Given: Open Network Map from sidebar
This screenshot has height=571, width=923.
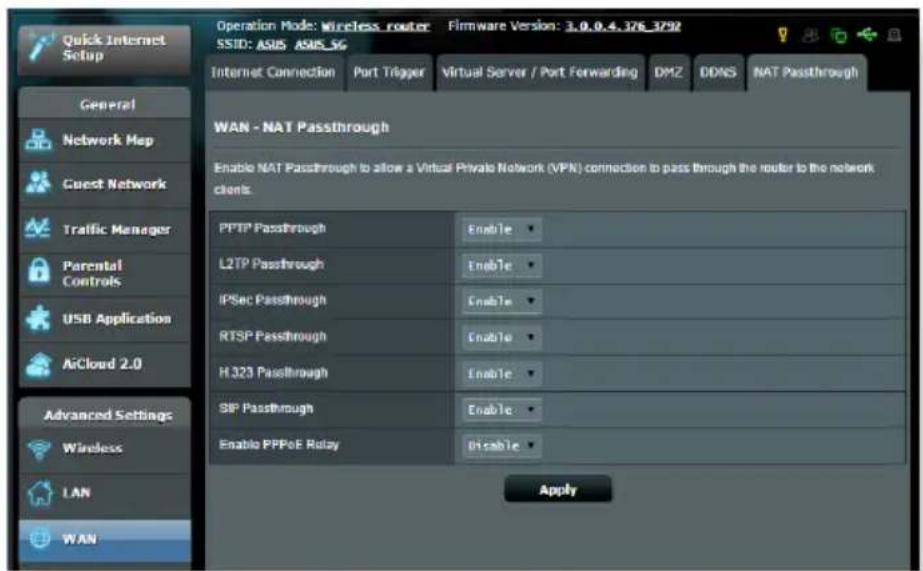Looking at the screenshot, I should tap(105, 140).
